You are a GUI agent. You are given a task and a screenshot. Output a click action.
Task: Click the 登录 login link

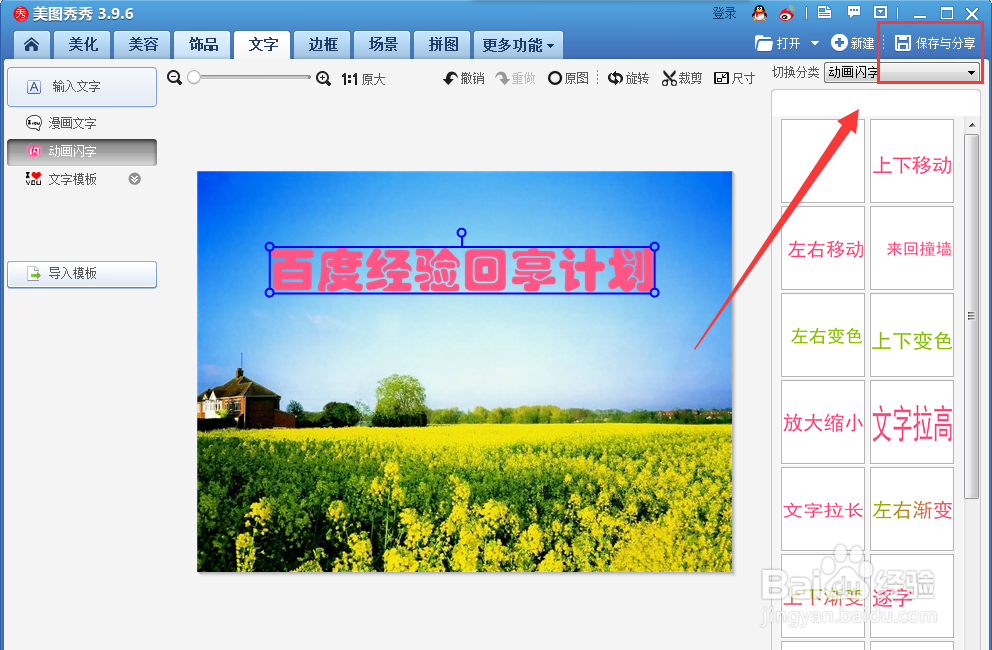click(x=724, y=13)
